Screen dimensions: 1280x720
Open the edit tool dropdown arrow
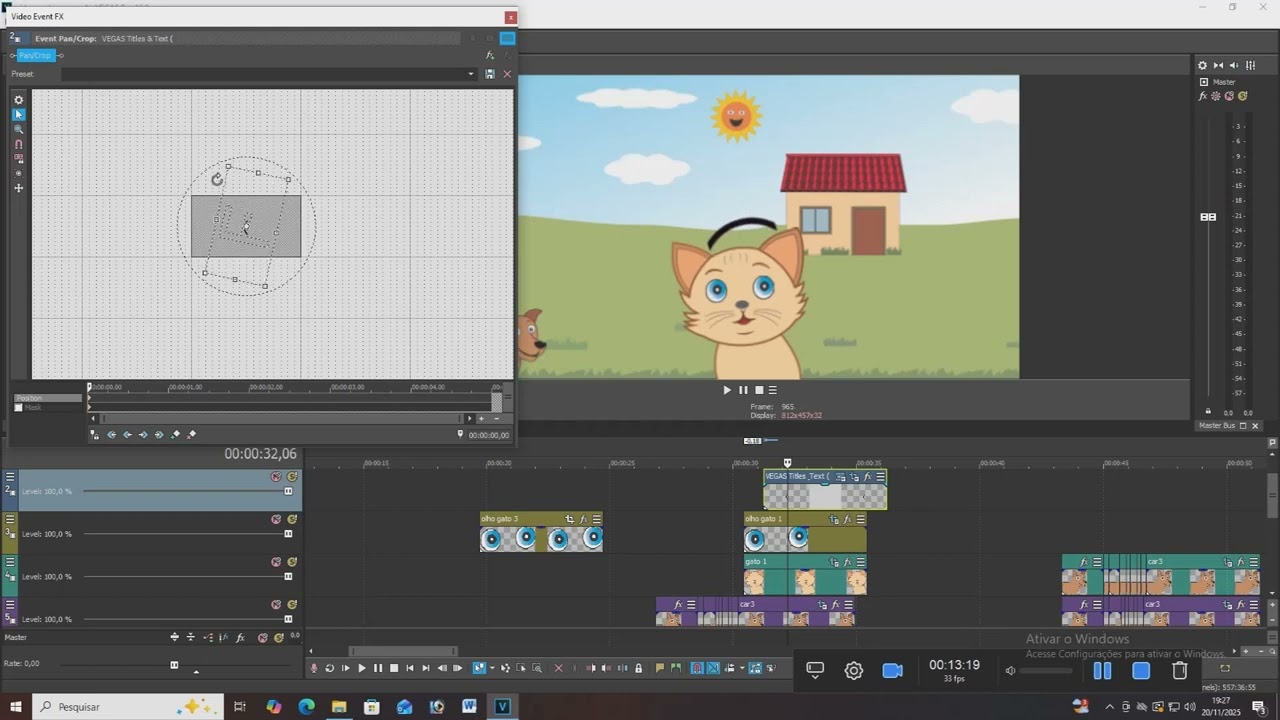pos(492,668)
